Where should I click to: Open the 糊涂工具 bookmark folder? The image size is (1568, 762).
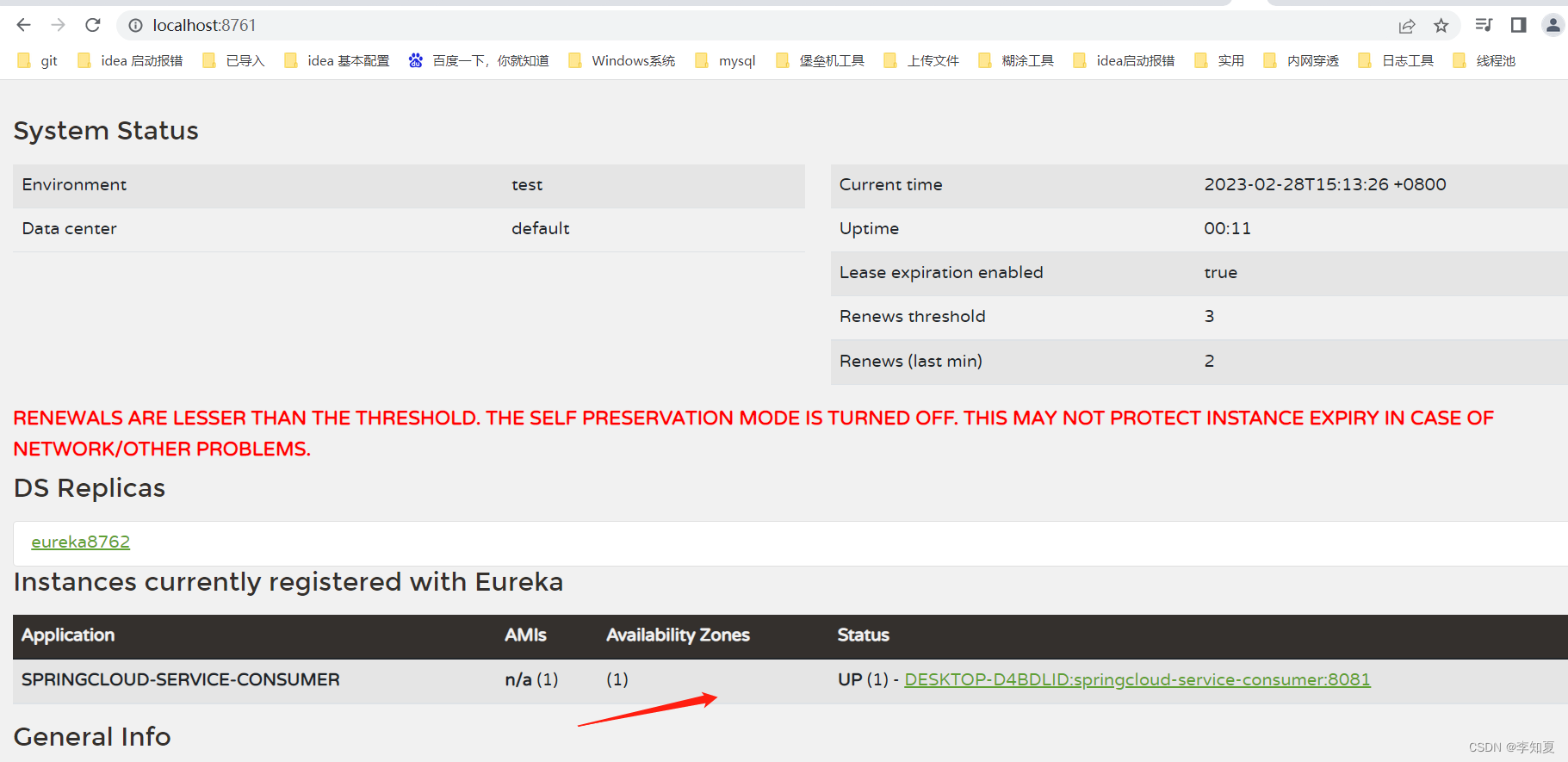(x=1016, y=60)
